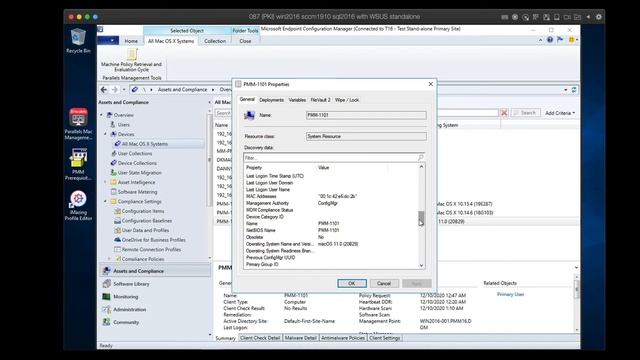Screen dimensions: 640x360
Task: Open navigation history dropdown arrow
Action: tap(124, 89)
